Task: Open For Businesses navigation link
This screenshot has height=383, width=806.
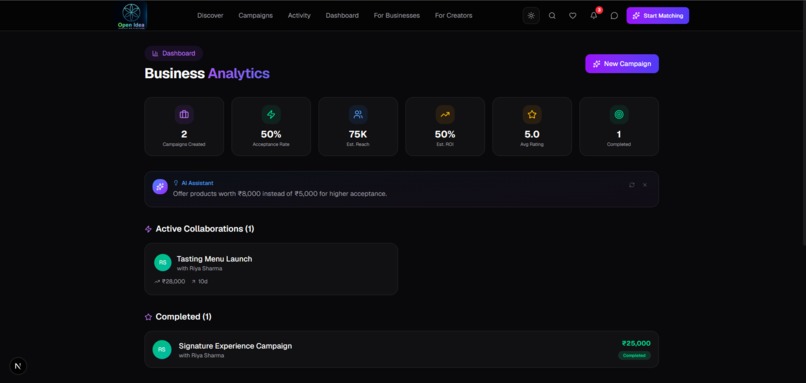Action: 397,15
